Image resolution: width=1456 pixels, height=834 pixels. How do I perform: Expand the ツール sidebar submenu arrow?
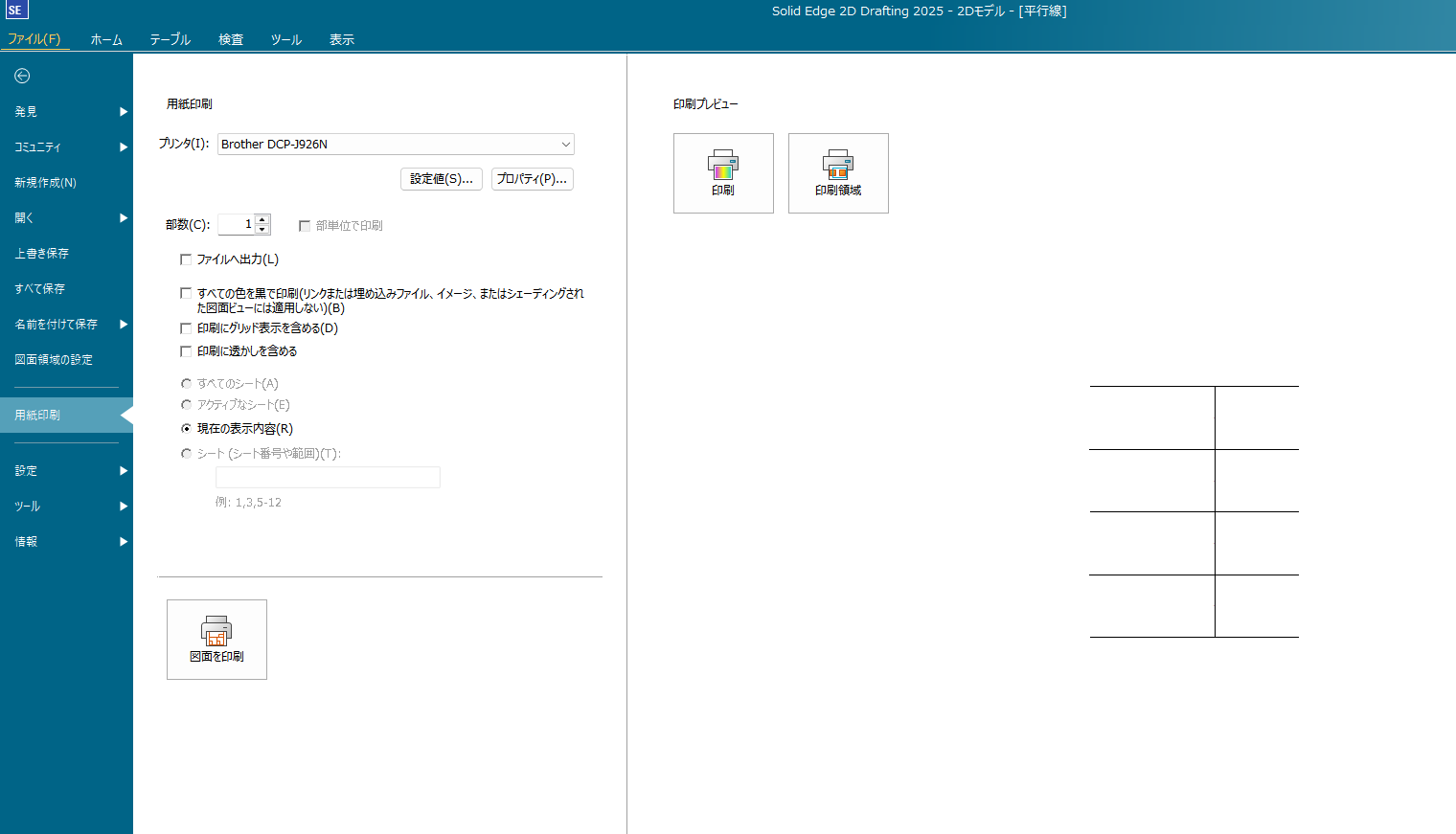click(124, 507)
